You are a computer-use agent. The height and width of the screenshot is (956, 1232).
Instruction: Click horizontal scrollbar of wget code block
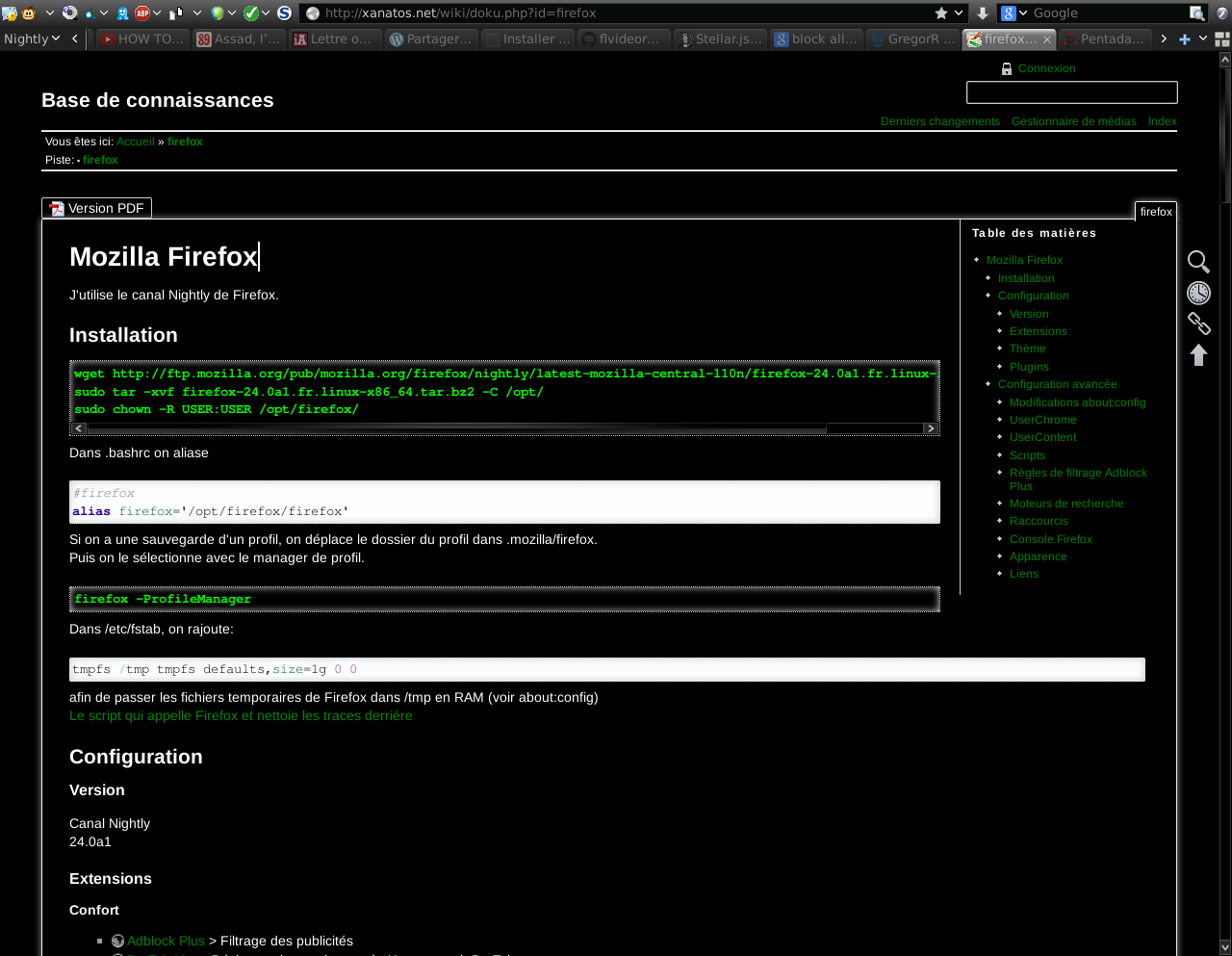[x=456, y=428]
